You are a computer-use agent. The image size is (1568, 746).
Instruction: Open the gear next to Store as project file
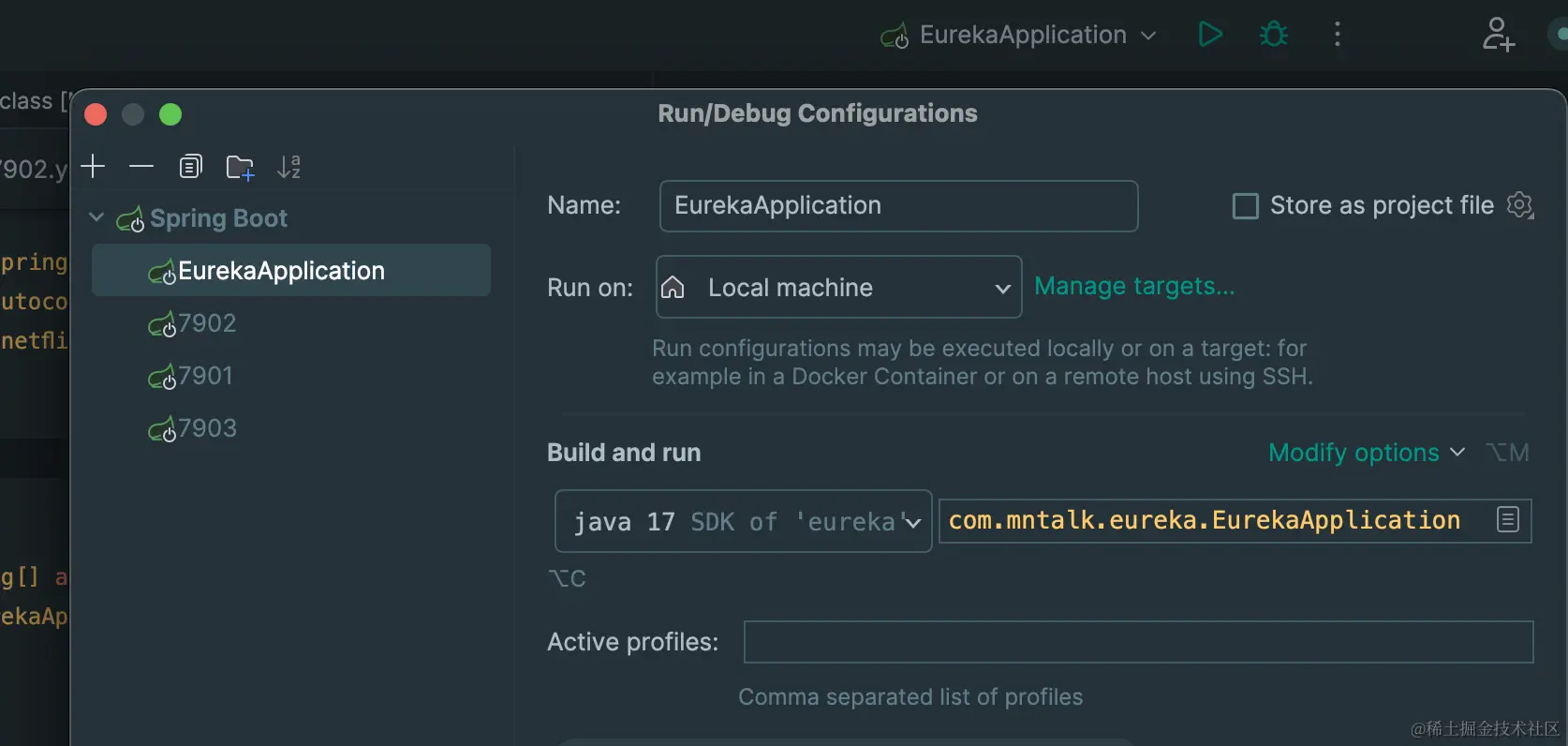[1519, 205]
